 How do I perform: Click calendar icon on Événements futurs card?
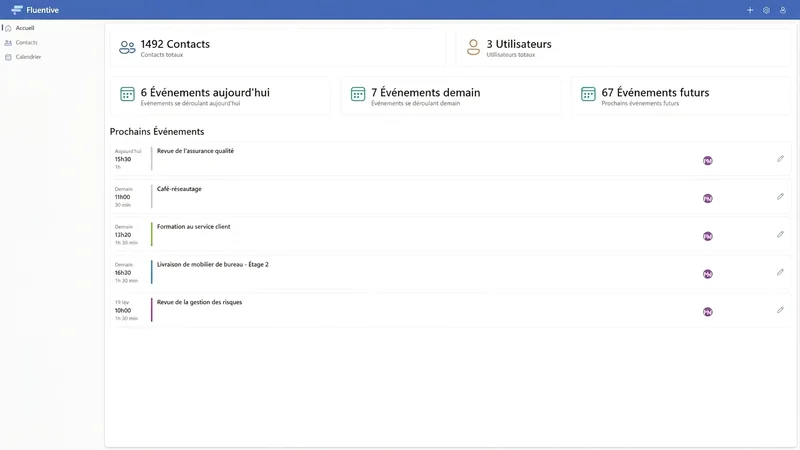[x=588, y=94]
